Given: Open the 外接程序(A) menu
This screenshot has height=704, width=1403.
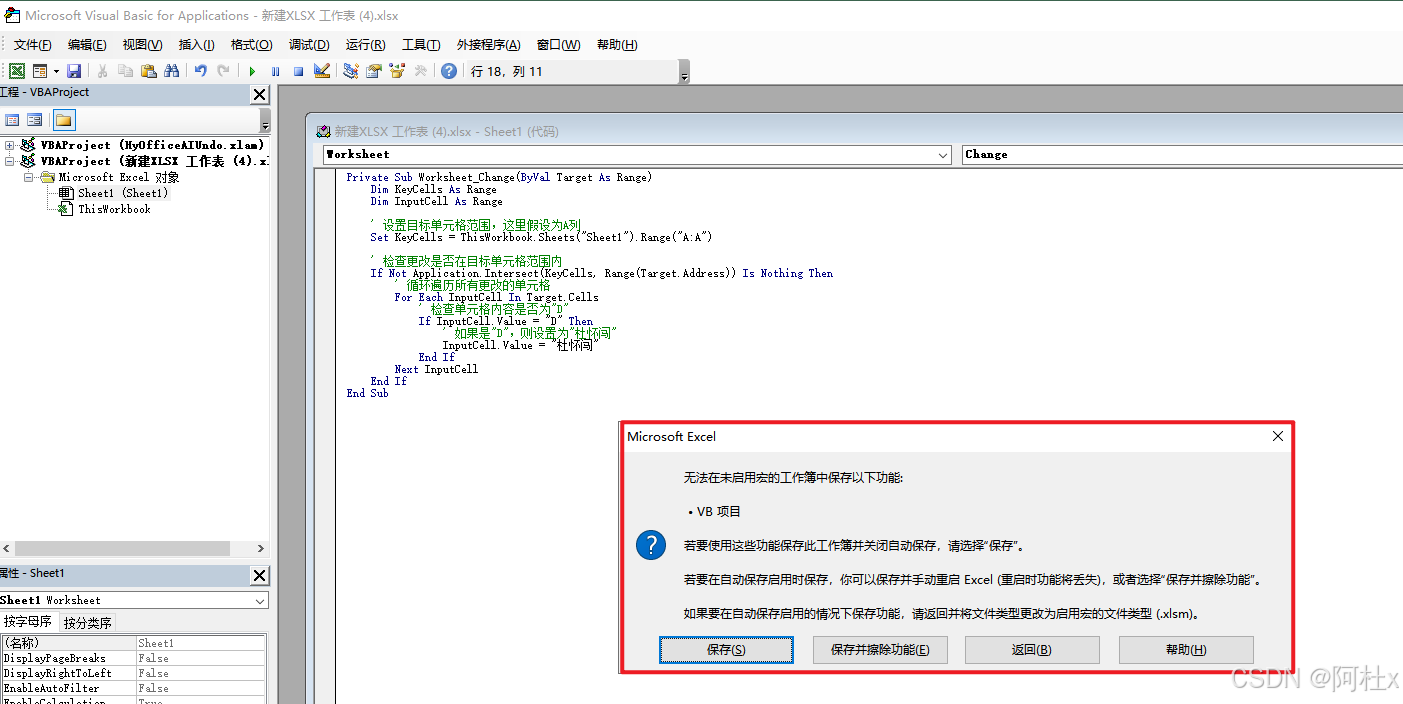Looking at the screenshot, I should [488, 44].
